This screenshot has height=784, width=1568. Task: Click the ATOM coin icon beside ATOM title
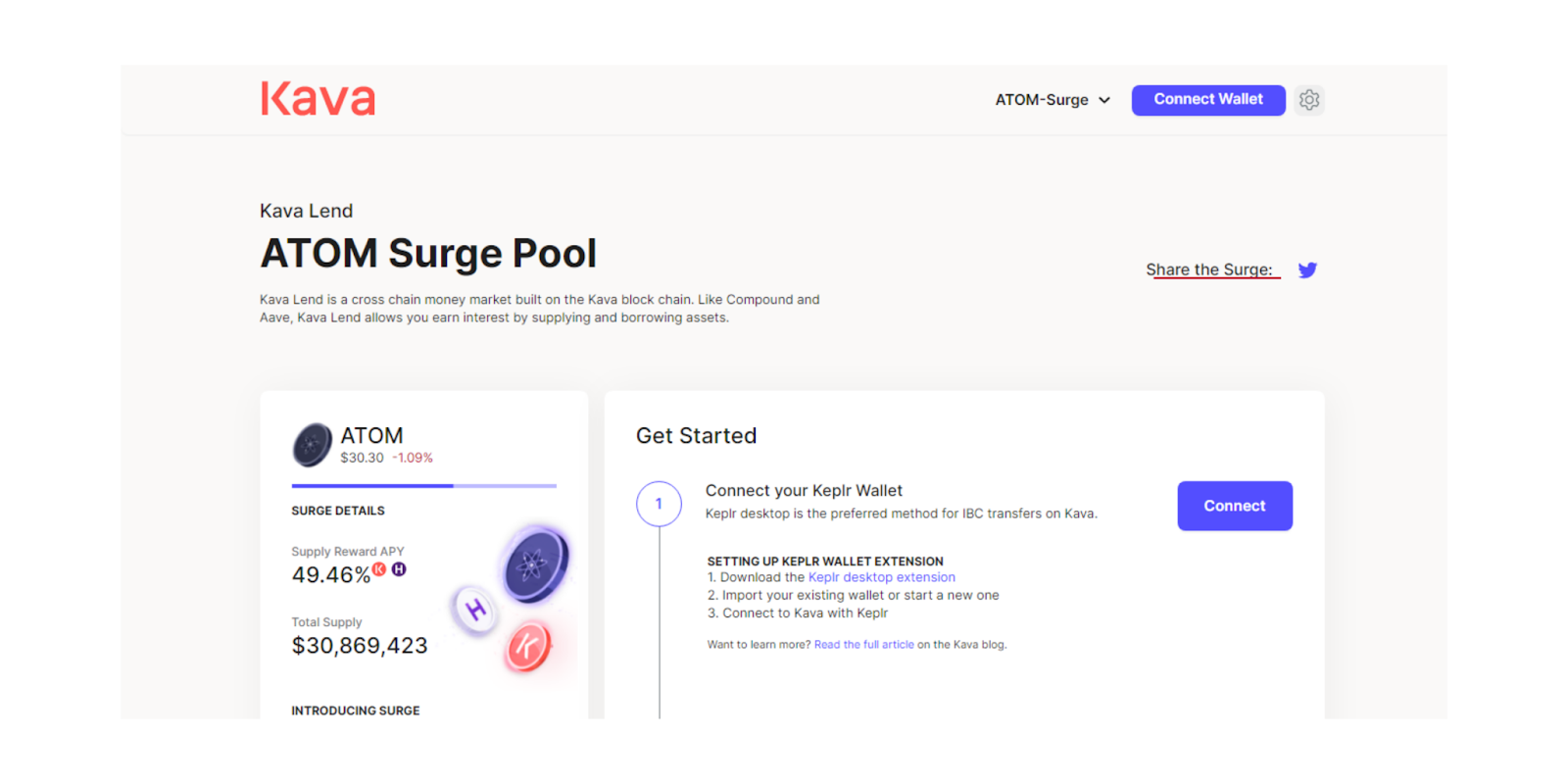tap(312, 445)
